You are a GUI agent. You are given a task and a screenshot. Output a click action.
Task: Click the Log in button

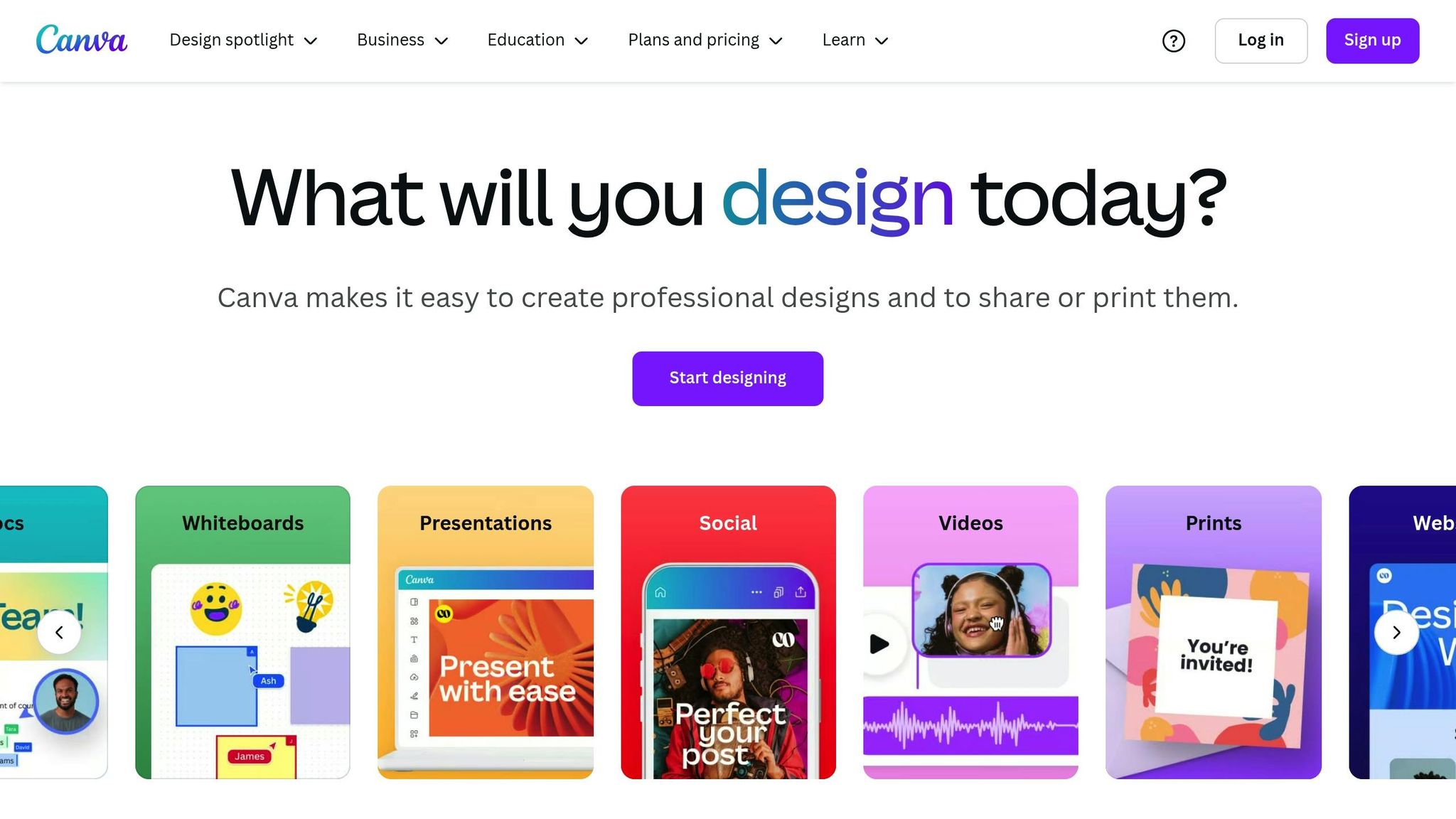coord(1260,41)
